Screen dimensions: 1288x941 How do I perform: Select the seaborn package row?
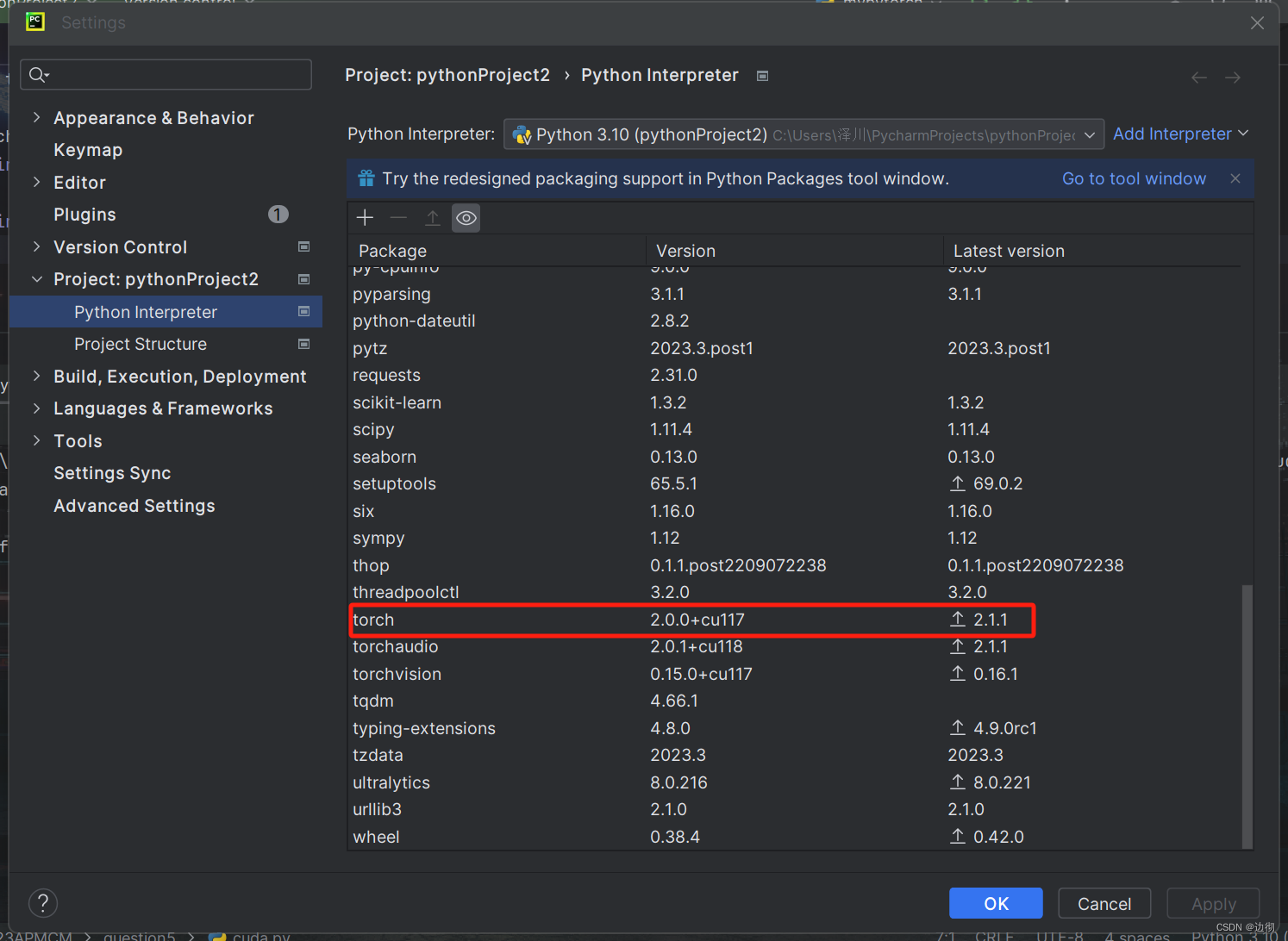[797, 457]
